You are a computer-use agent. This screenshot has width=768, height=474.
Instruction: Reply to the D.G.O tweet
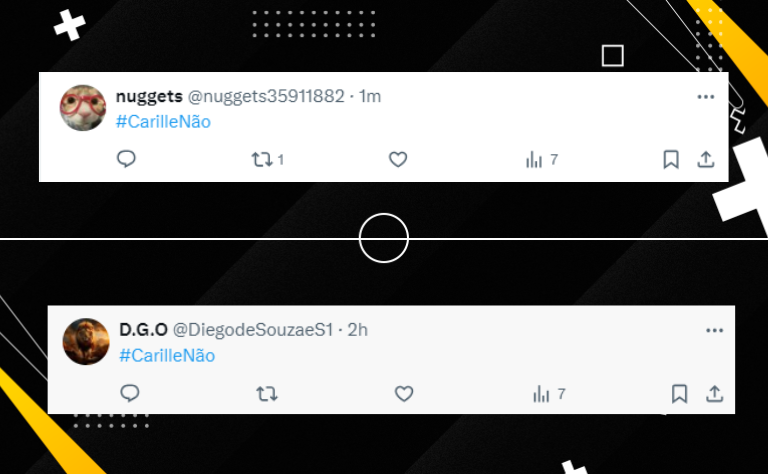[x=130, y=393]
